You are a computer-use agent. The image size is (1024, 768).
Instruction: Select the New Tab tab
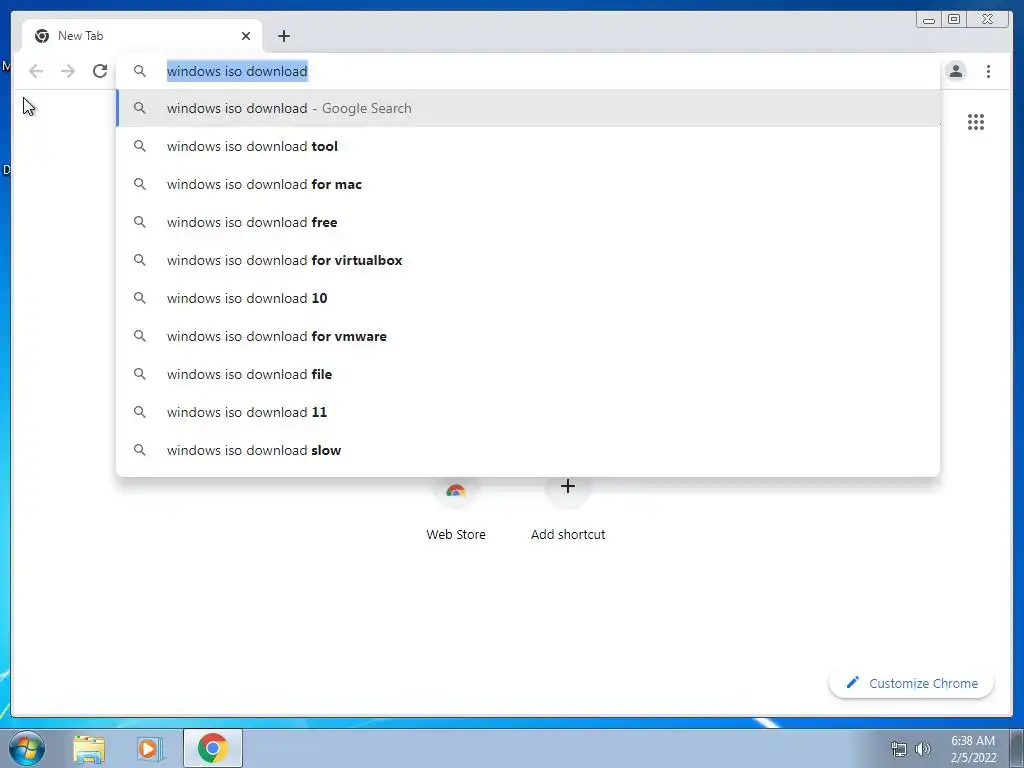click(142, 36)
